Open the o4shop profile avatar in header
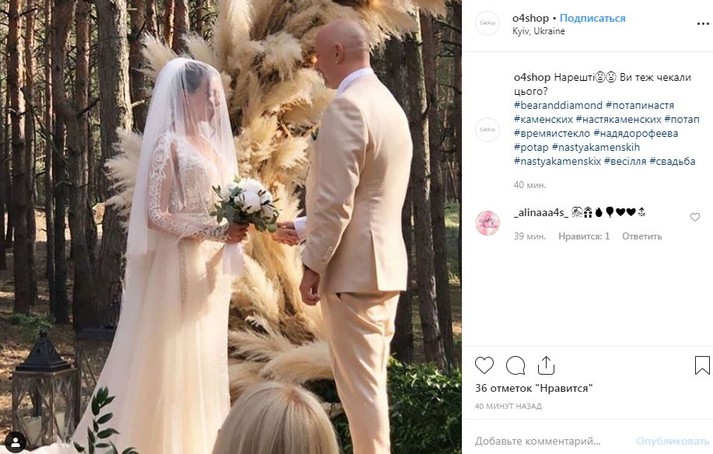713x454 pixels. 487,23
